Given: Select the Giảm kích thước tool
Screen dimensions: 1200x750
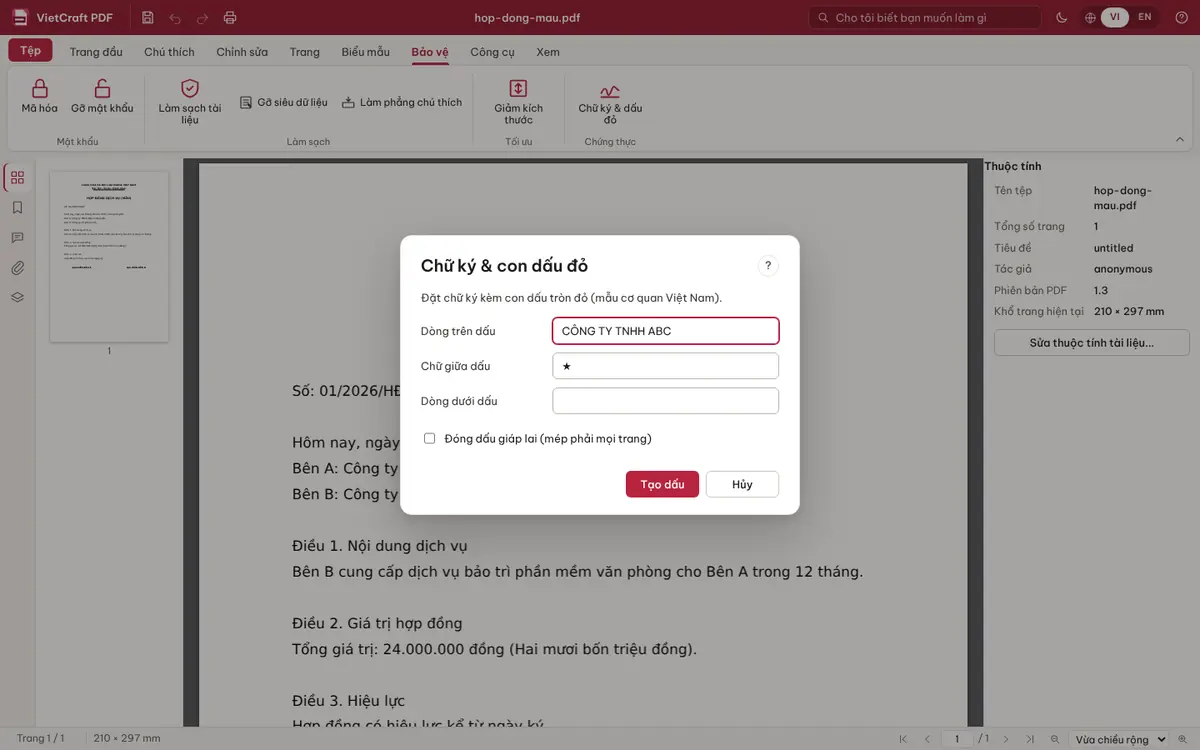Looking at the screenshot, I should click(518, 101).
